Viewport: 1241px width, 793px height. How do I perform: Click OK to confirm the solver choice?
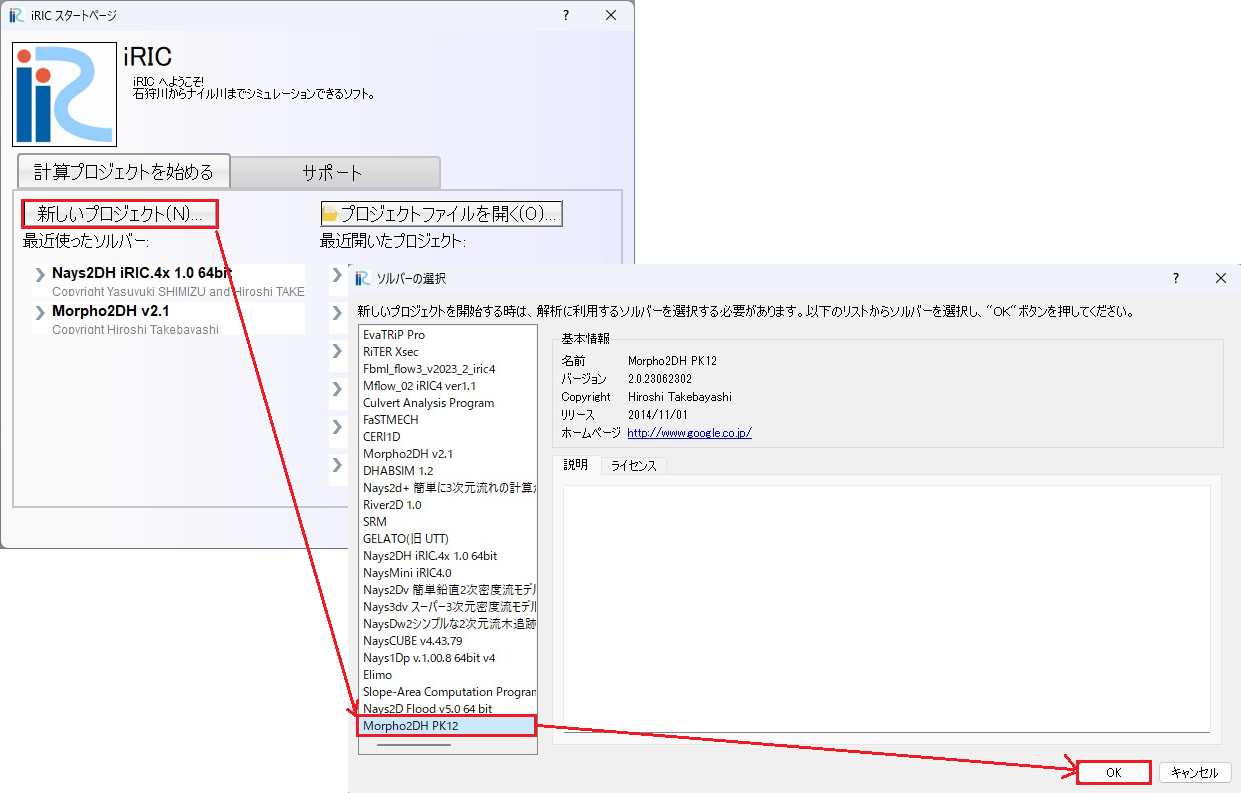click(1113, 772)
